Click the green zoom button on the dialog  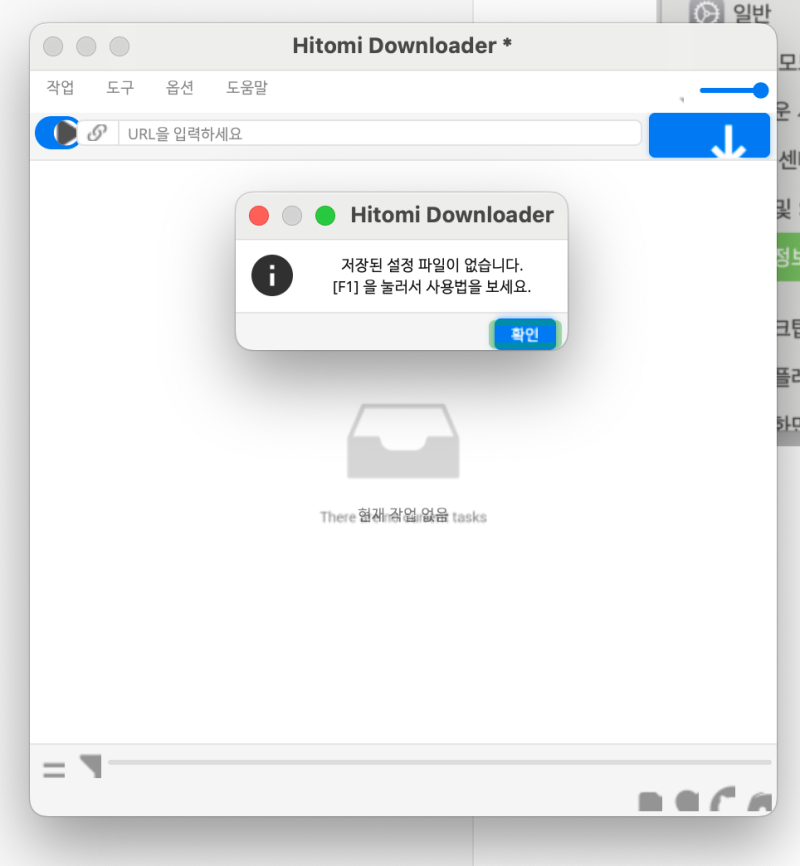tap(325, 215)
